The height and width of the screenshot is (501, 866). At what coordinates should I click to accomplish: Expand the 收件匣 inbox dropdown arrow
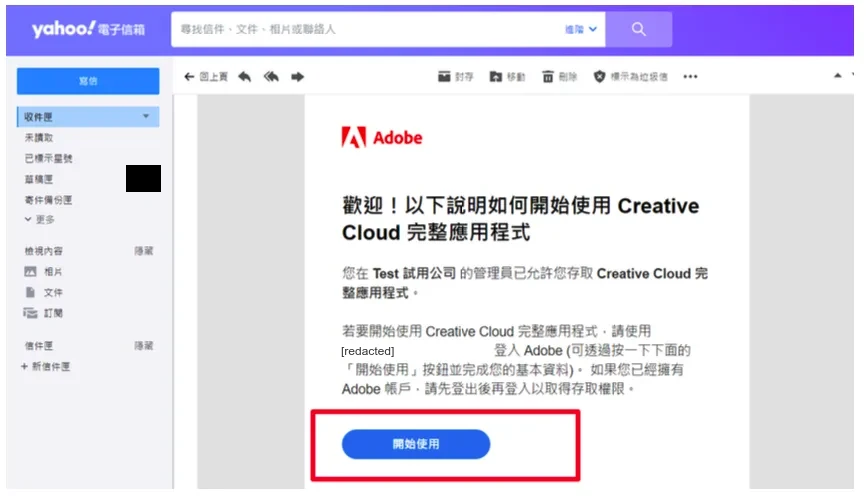tap(146, 116)
